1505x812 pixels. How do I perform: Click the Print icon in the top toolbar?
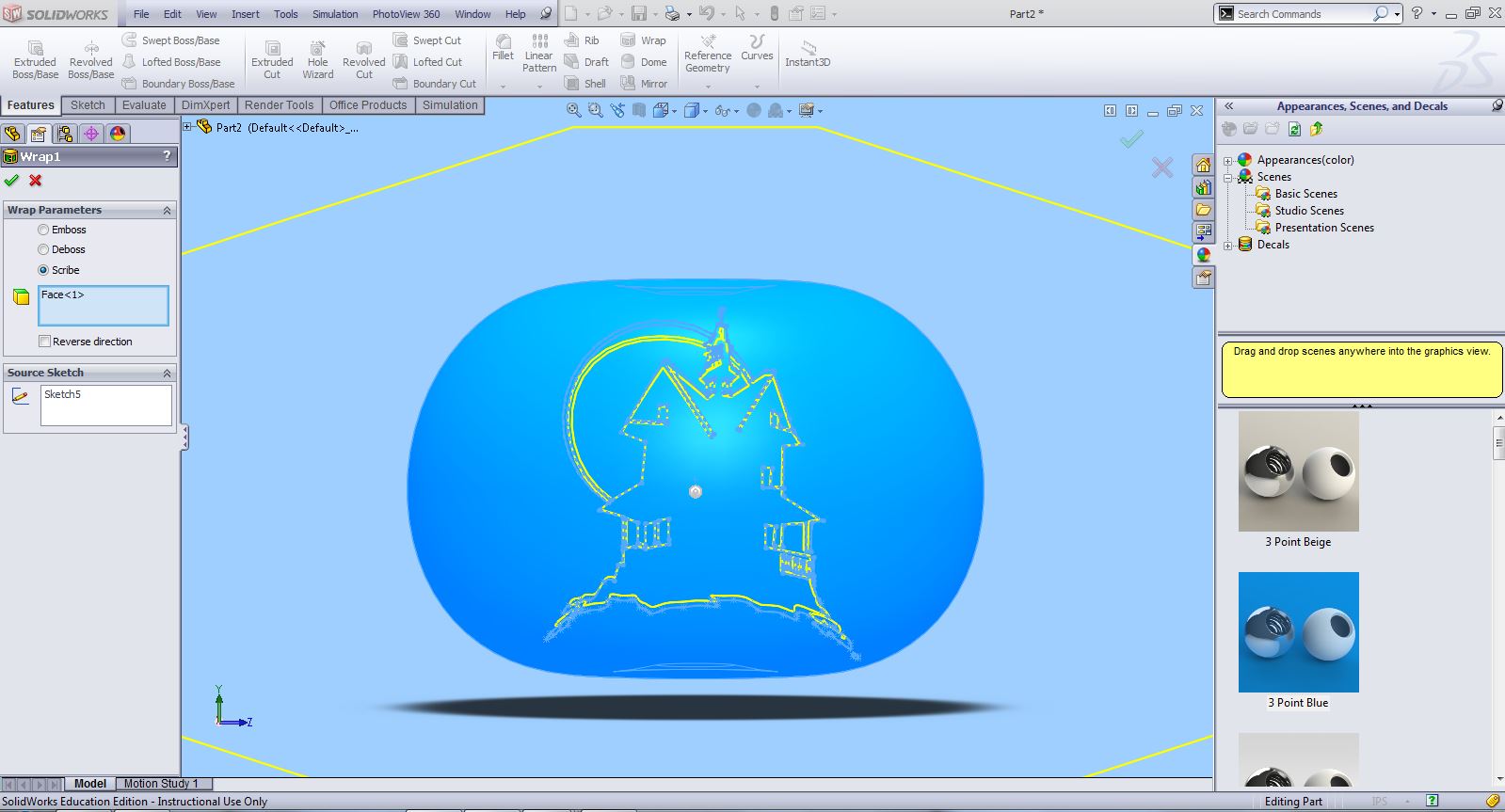point(671,13)
